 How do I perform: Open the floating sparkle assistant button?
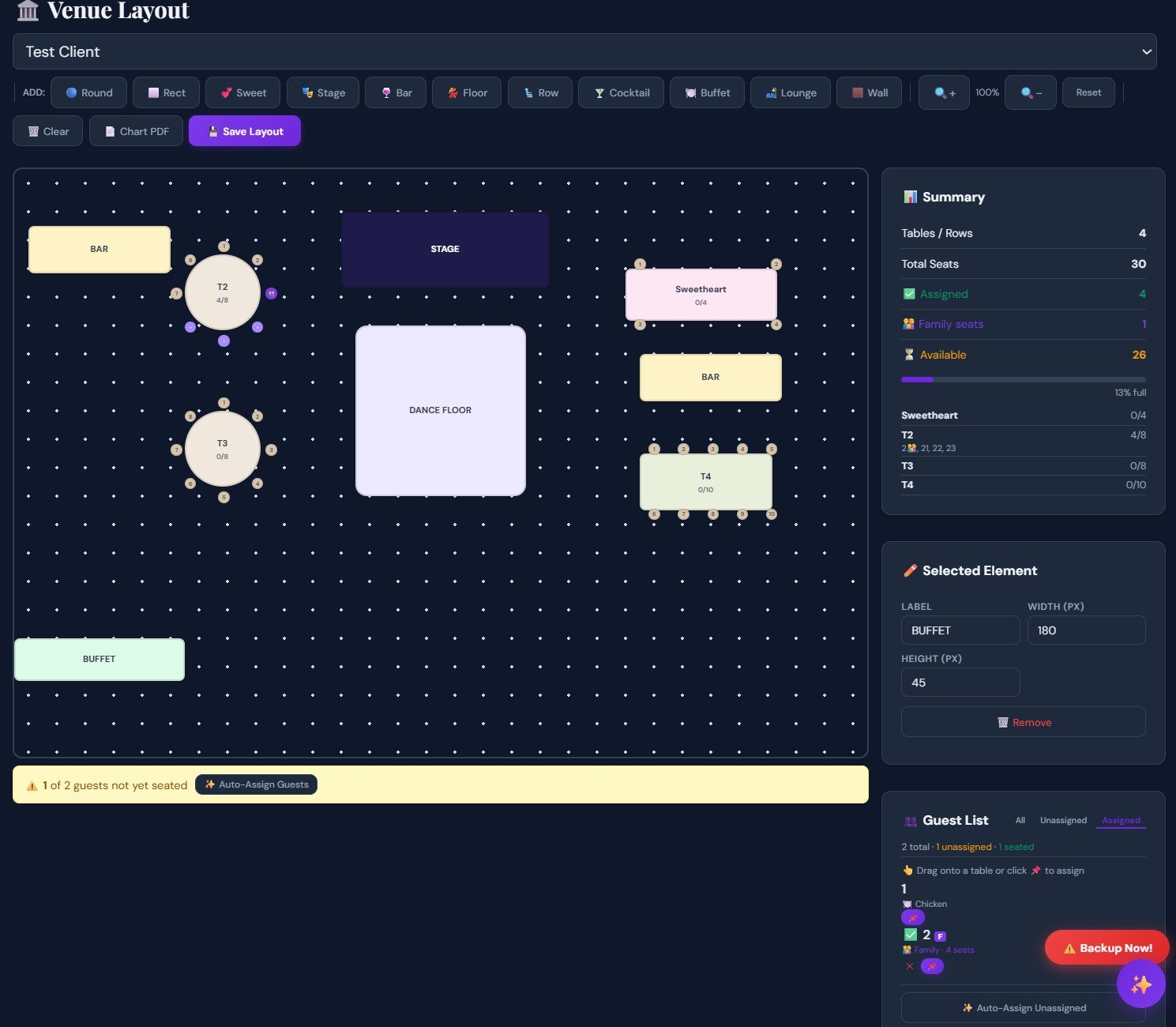coord(1140,984)
